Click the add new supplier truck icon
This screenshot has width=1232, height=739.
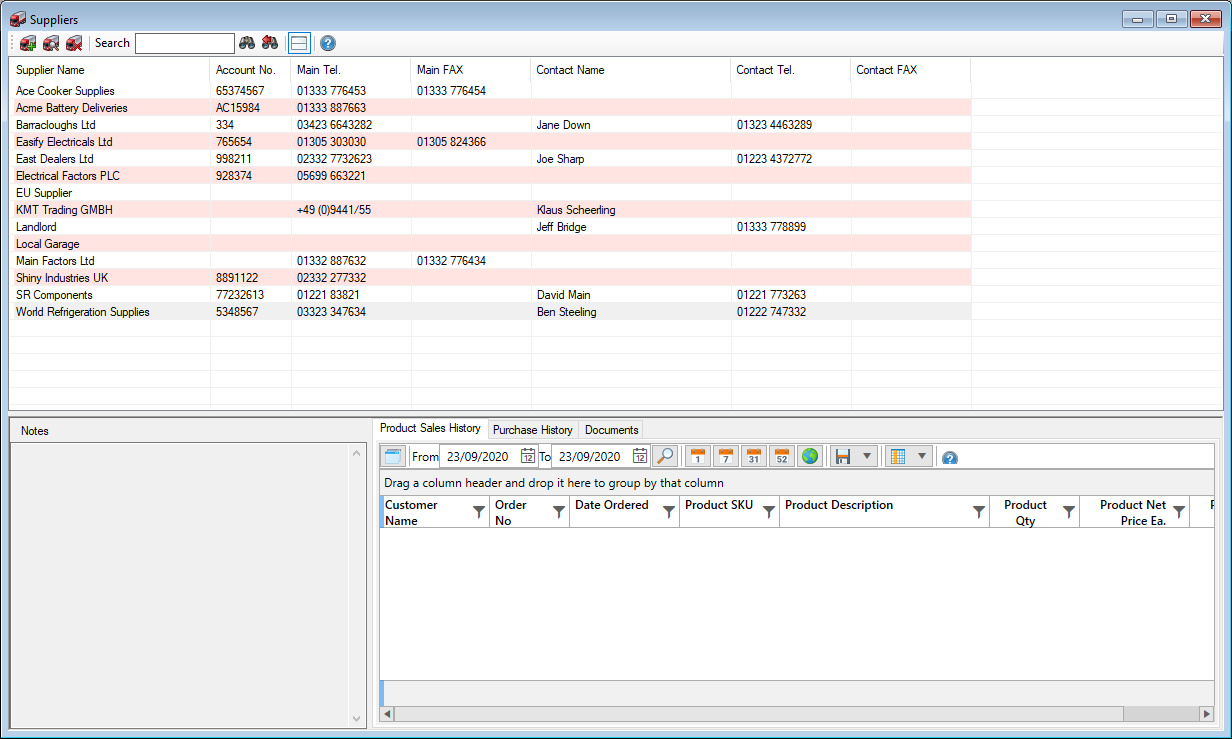28,43
